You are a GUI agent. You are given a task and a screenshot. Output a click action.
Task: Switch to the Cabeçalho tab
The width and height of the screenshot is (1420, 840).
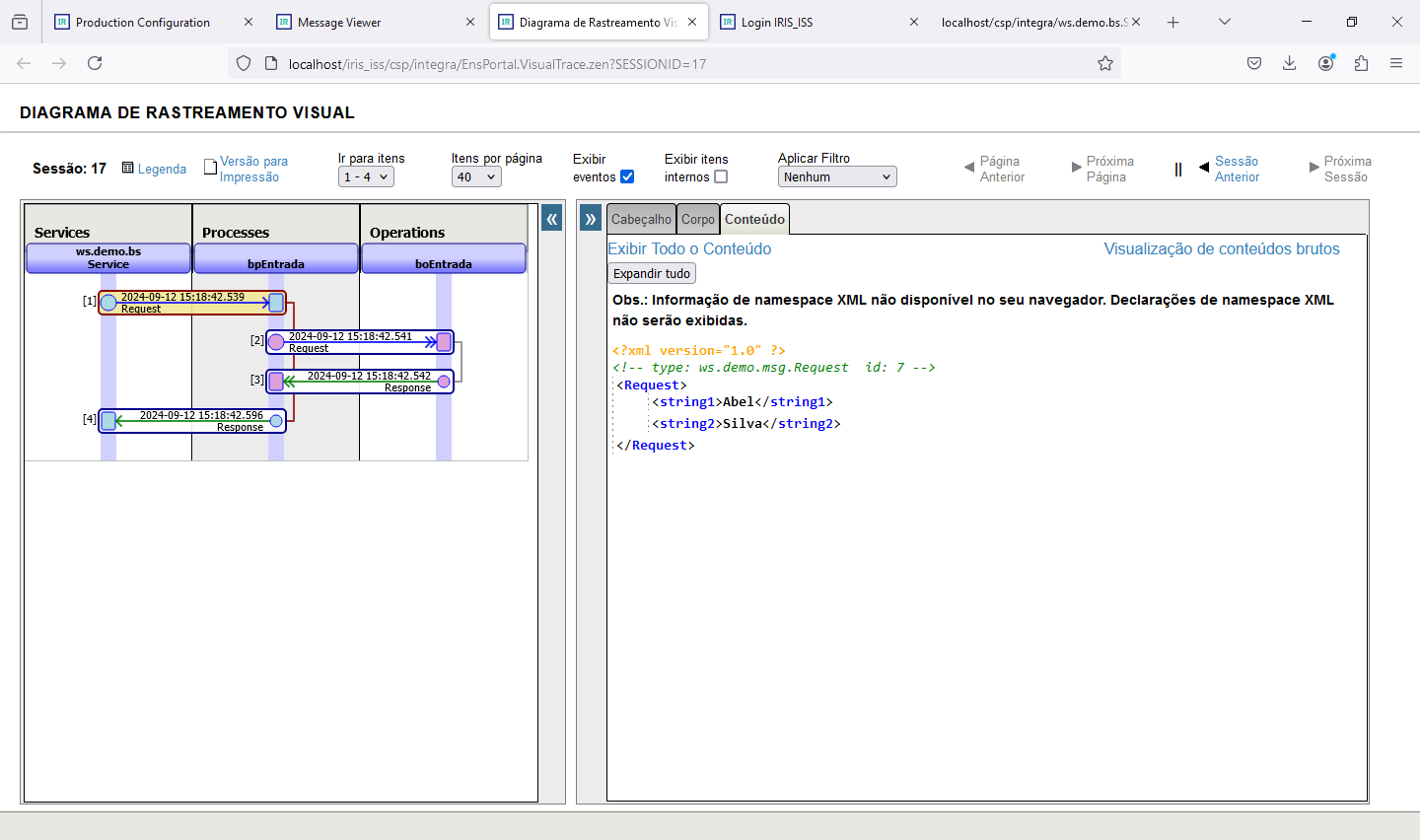641,220
